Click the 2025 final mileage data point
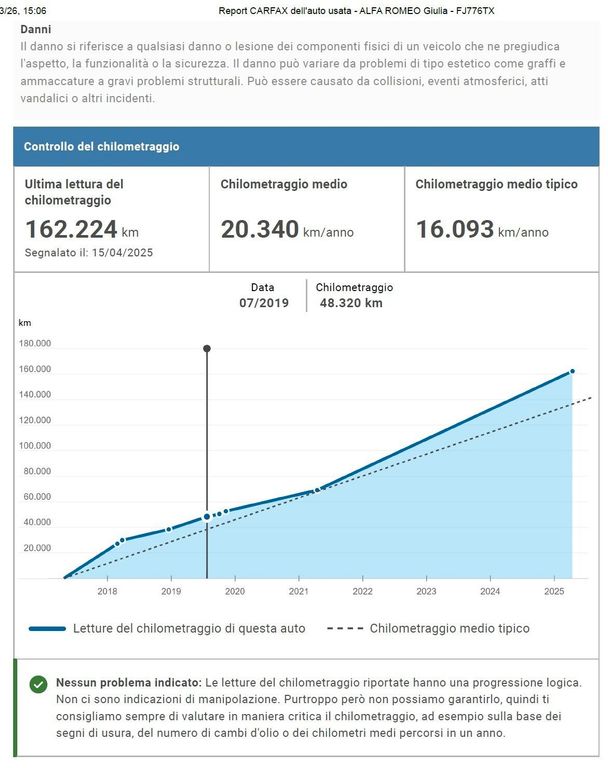Viewport: 608px width, 768px height. (572, 371)
